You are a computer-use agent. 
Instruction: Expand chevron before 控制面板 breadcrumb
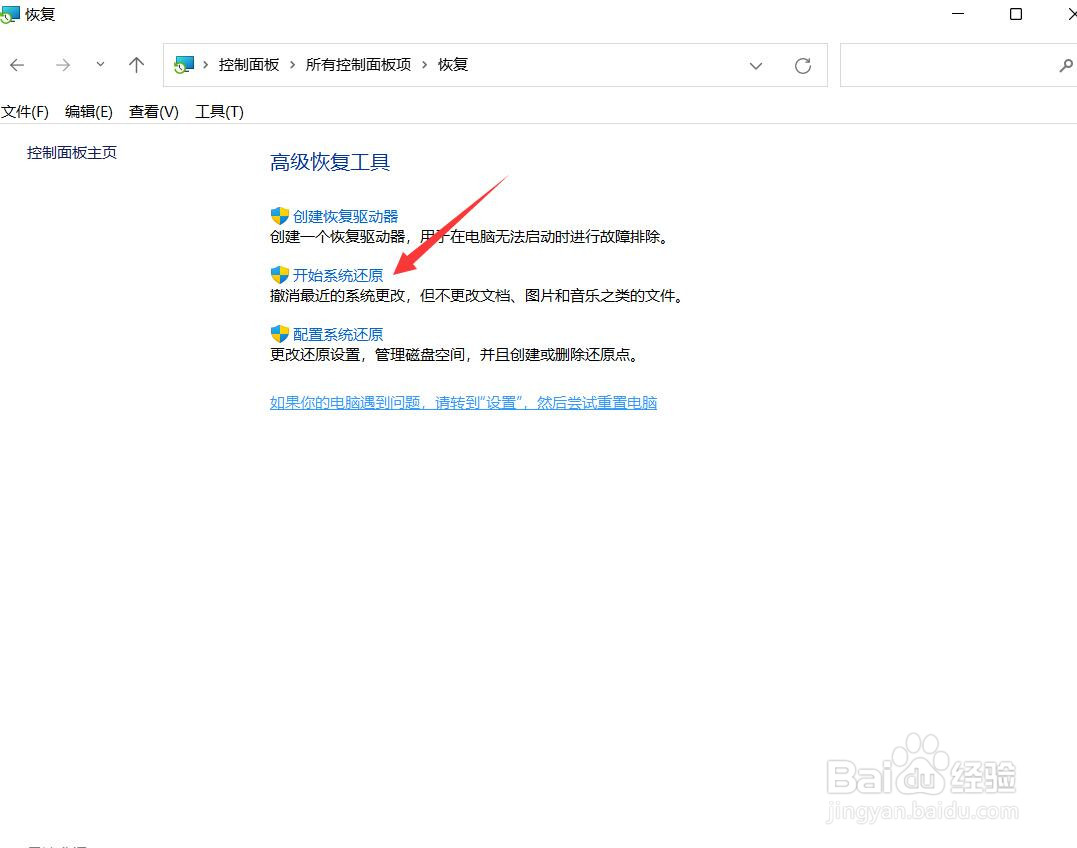[x=205, y=65]
